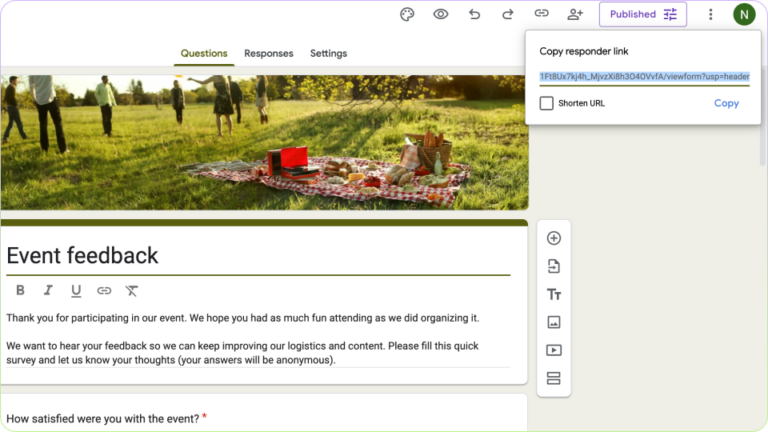
Task: Open the customize theme palette
Action: pos(407,14)
